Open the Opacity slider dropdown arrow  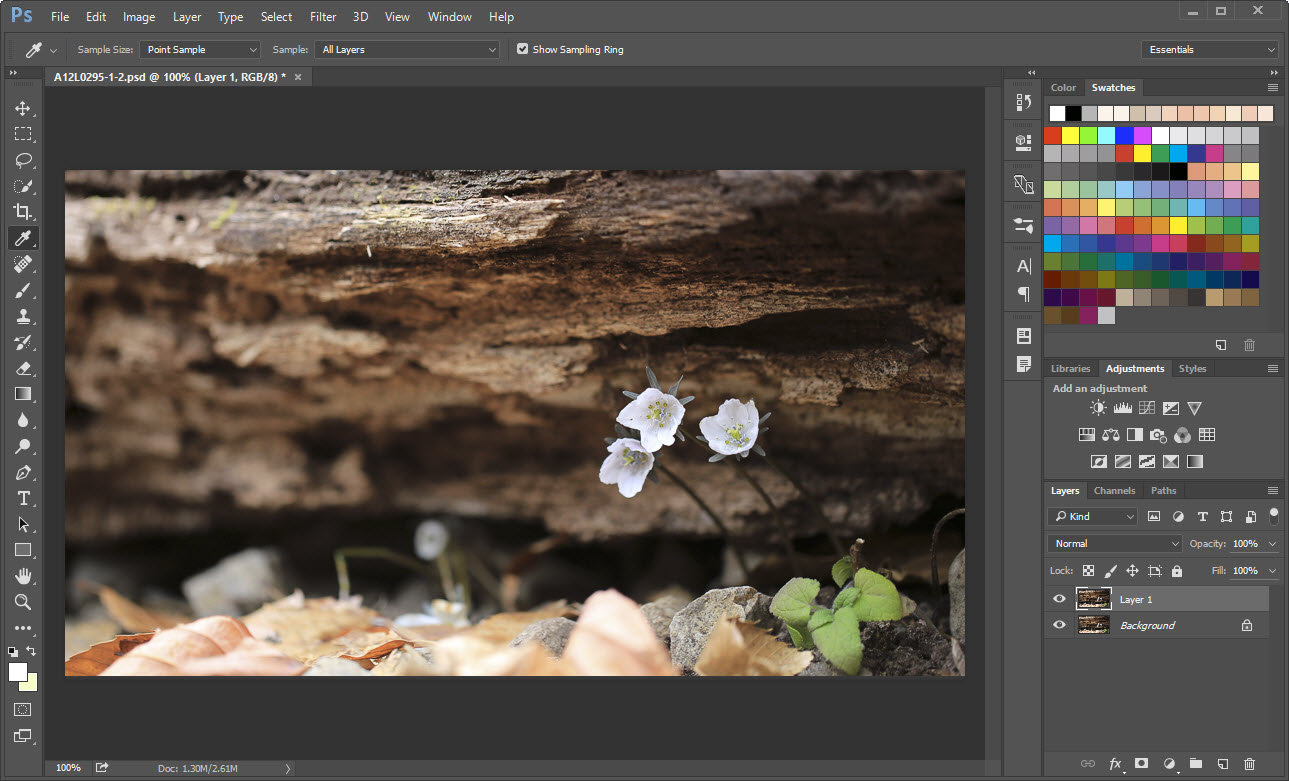[1272, 544]
